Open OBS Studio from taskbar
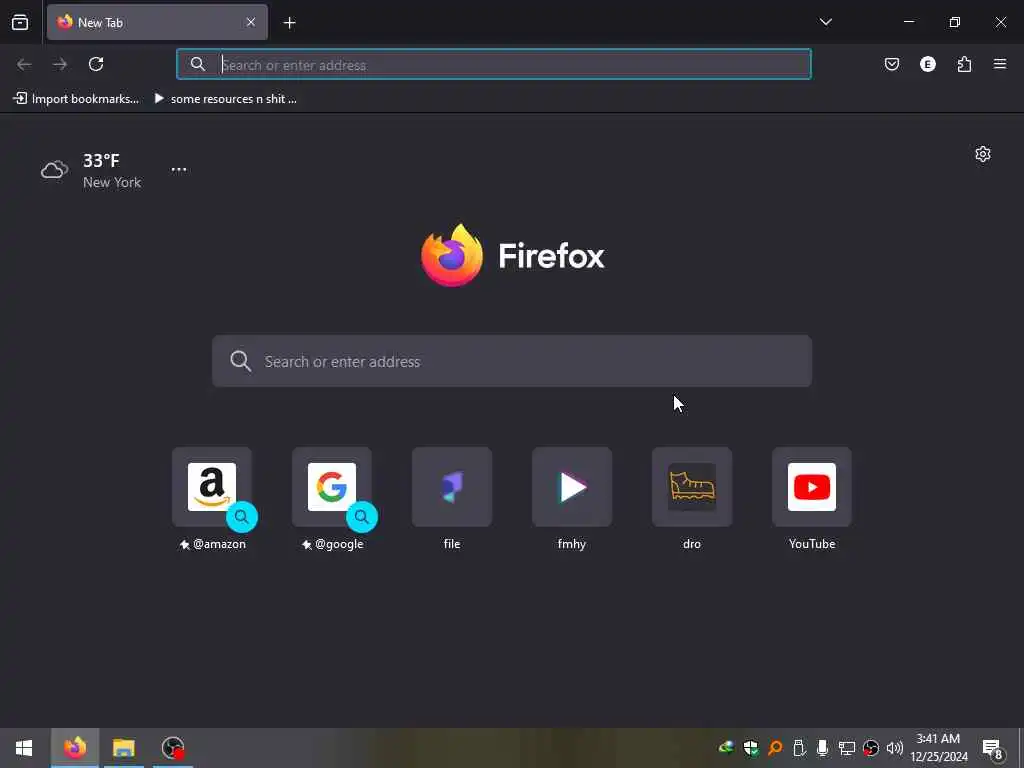Screen dimensions: 1024x768 point(173,748)
